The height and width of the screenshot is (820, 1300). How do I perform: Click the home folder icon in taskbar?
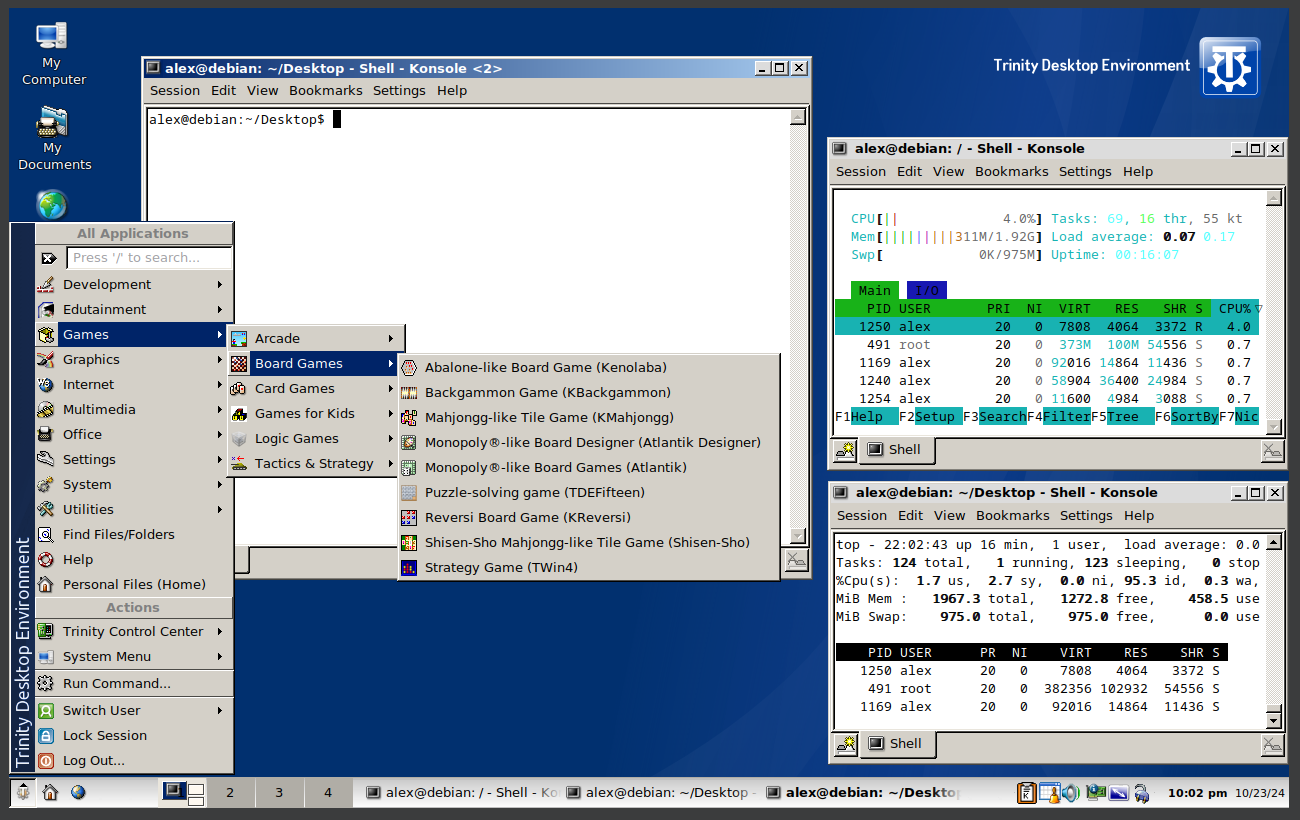coord(50,792)
